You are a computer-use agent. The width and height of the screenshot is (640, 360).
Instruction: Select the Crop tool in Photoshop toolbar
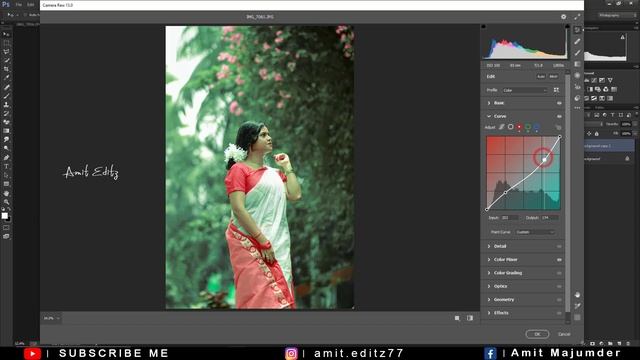pyautogui.click(x=6, y=69)
